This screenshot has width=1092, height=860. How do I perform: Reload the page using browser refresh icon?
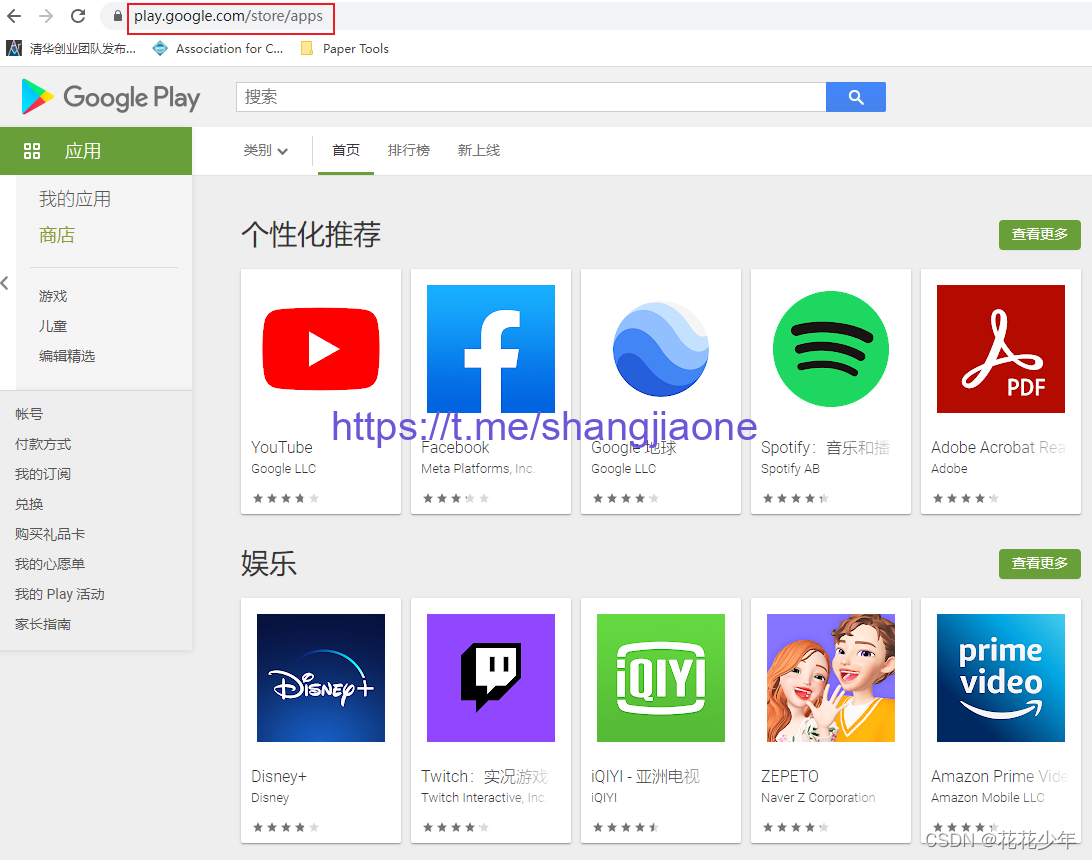point(78,16)
